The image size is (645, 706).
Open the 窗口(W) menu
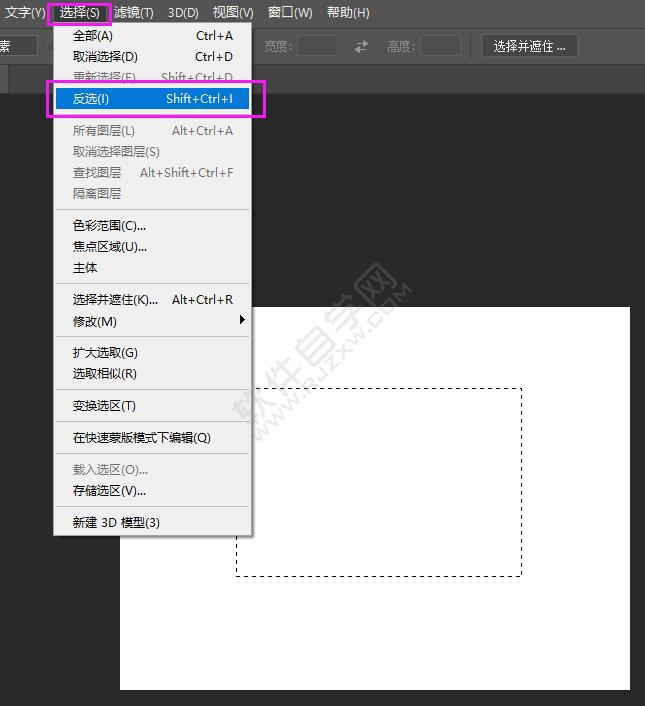[x=289, y=13]
